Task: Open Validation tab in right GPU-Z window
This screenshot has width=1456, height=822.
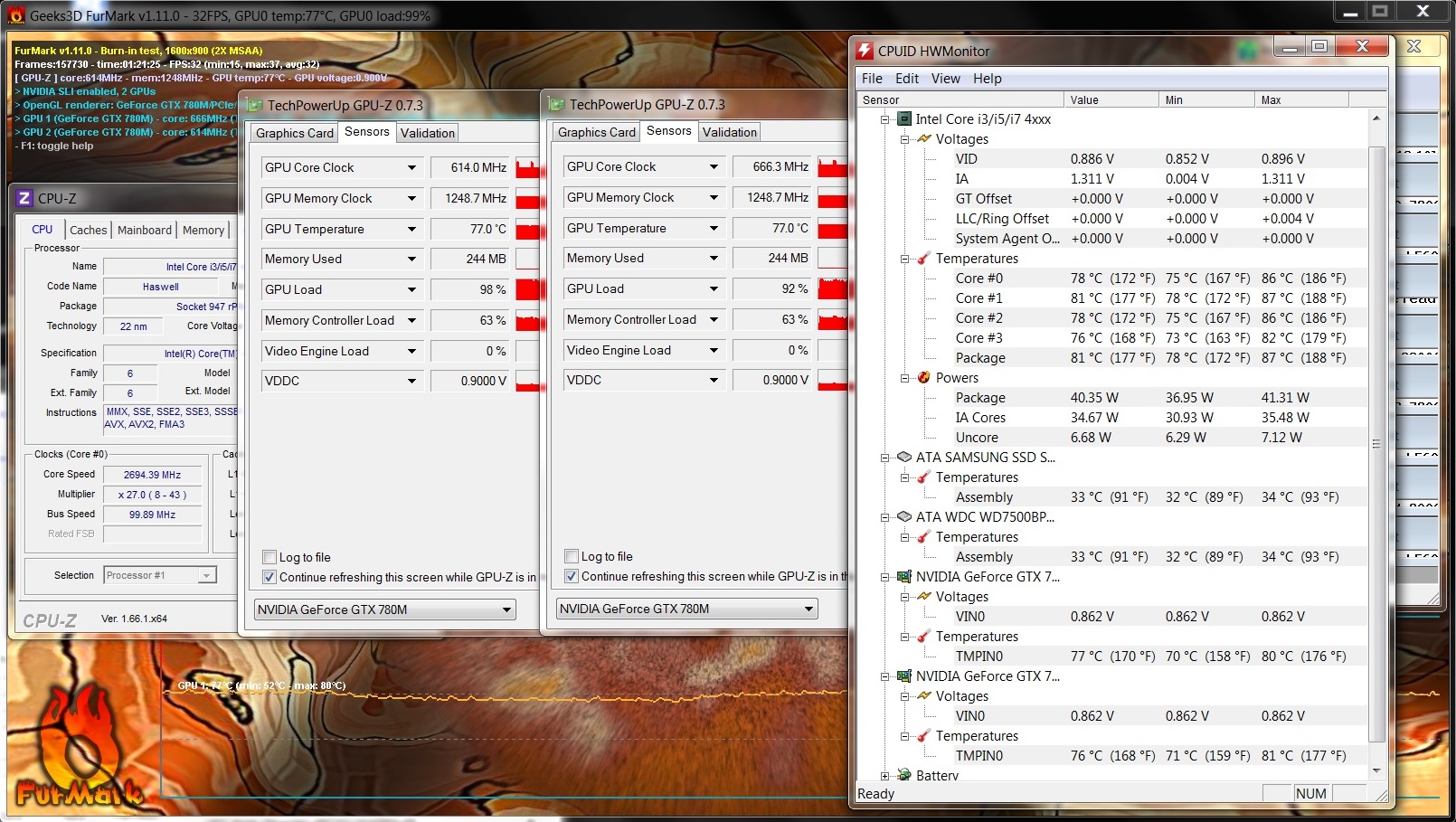Action: tap(730, 132)
